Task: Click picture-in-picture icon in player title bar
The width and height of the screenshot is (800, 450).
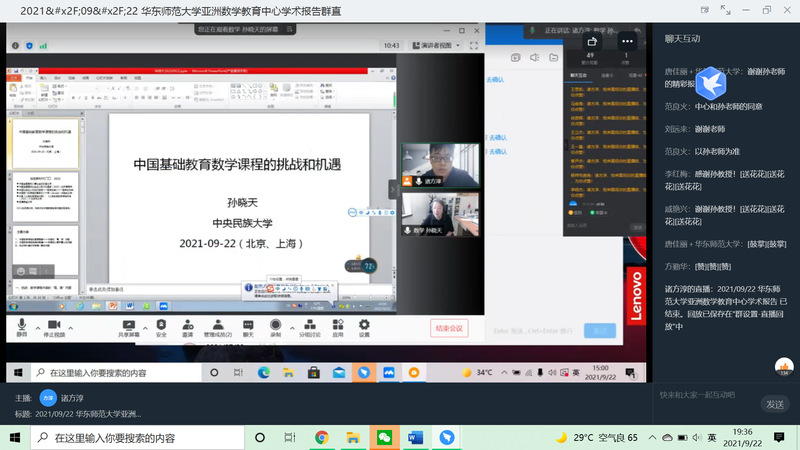Action: 705,10
